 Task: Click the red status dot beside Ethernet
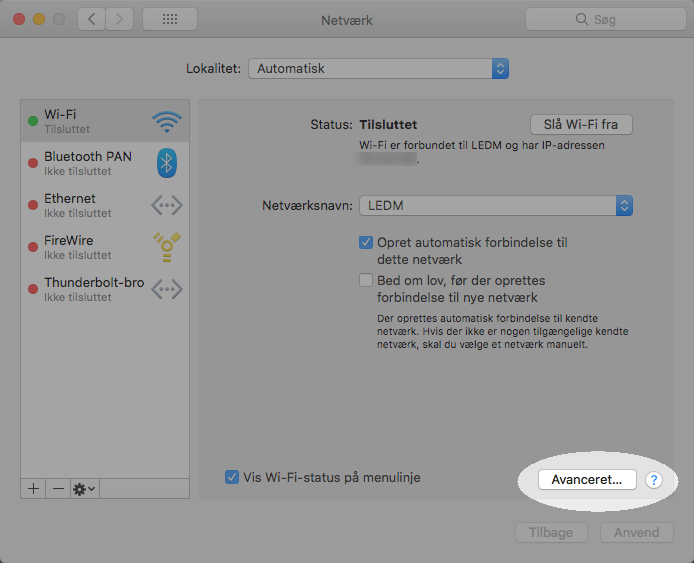tap(33, 205)
